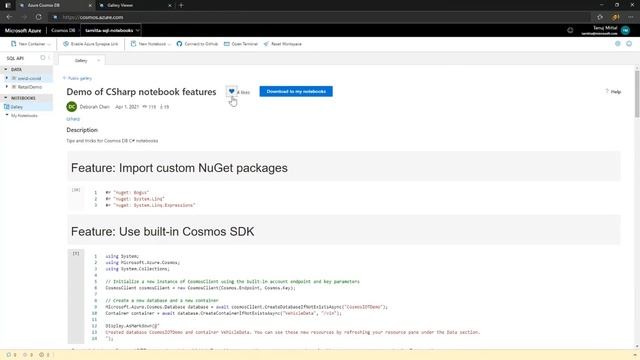640x360 pixels.
Task: Collapse the NOTEBOOKS section
Action: [x=6, y=98]
